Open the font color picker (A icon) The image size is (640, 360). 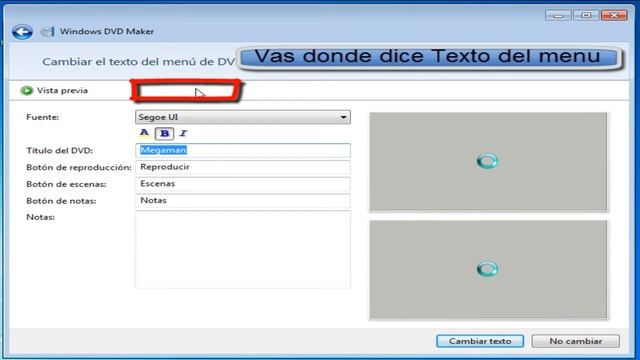pos(144,133)
